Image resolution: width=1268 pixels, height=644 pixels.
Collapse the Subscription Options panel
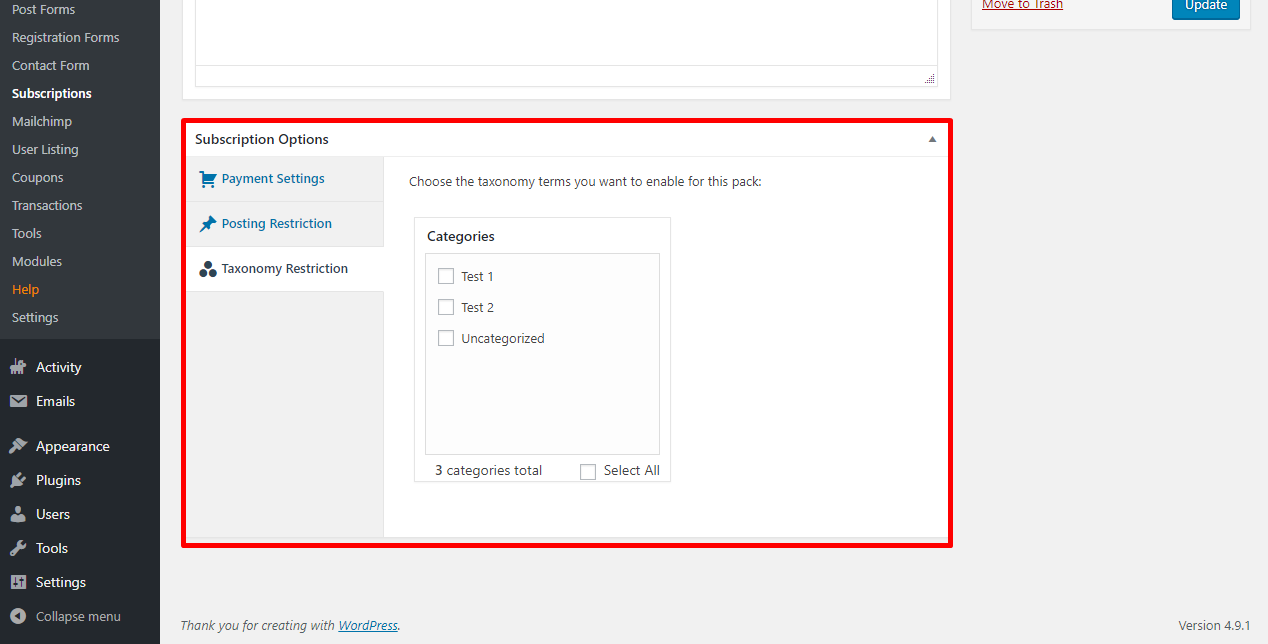932,139
